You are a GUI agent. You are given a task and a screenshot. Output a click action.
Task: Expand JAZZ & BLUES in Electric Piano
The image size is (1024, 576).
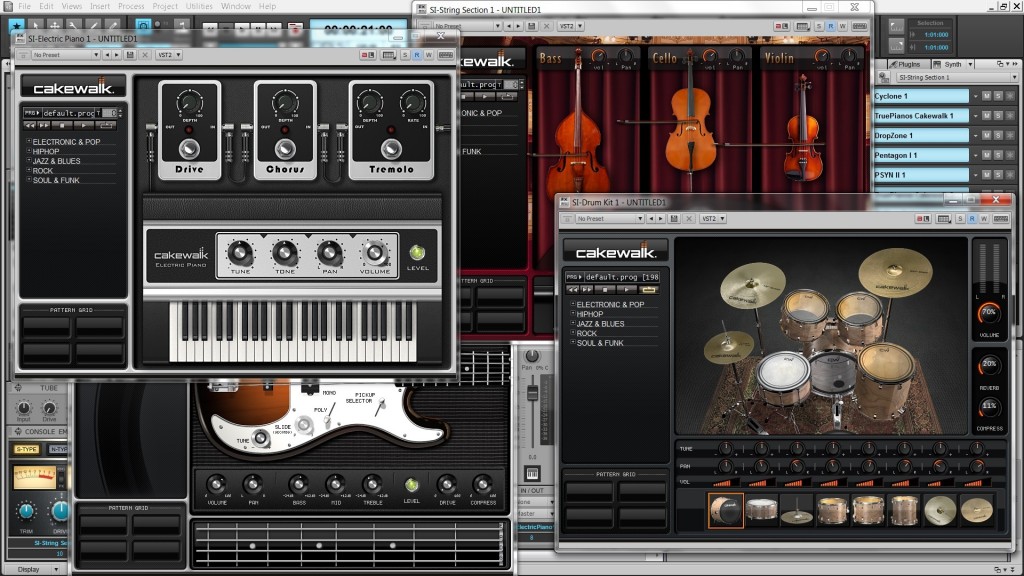[x=29, y=161]
